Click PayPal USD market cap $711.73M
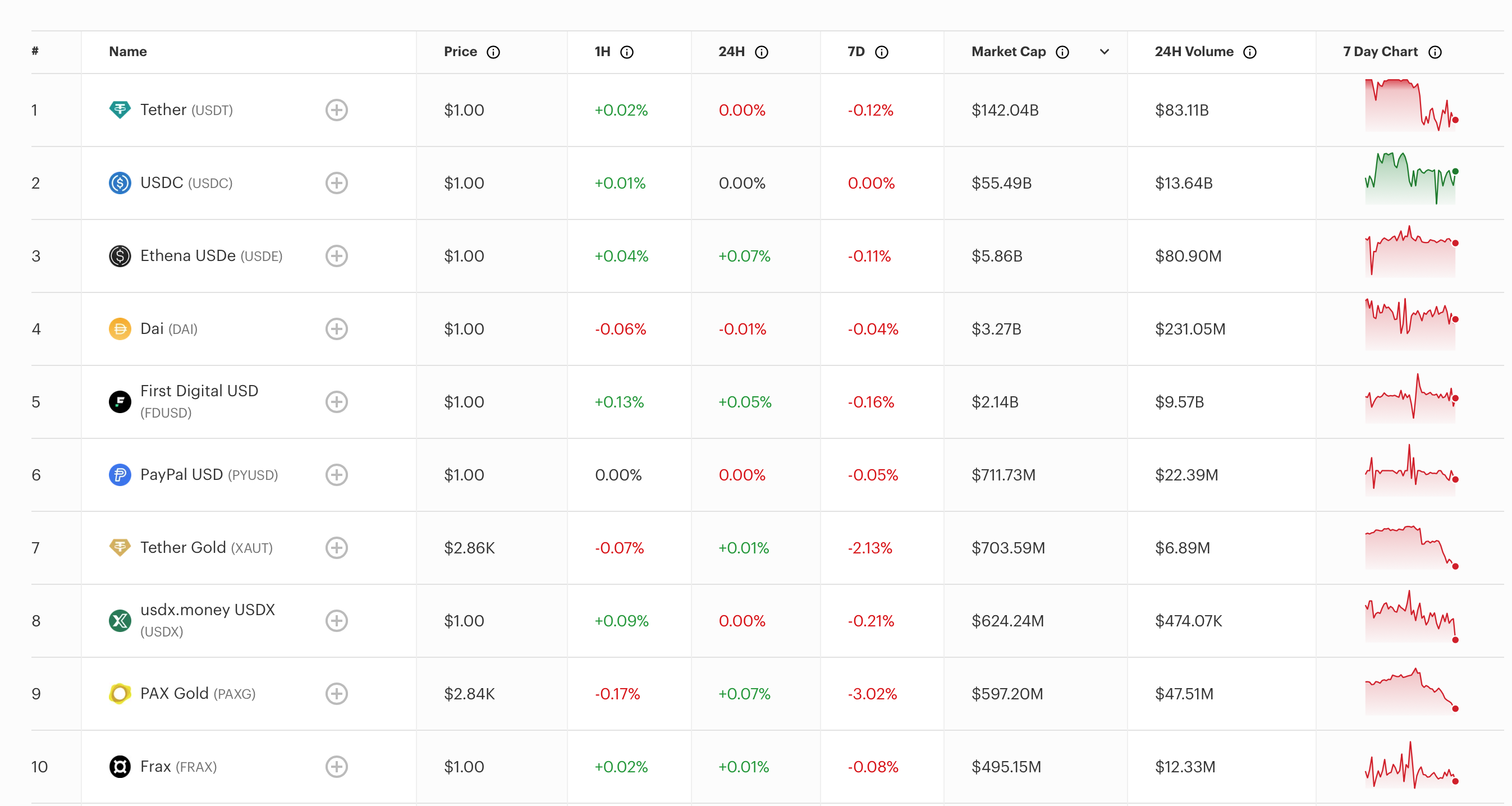The width and height of the screenshot is (1512, 806). tap(1003, 474)
